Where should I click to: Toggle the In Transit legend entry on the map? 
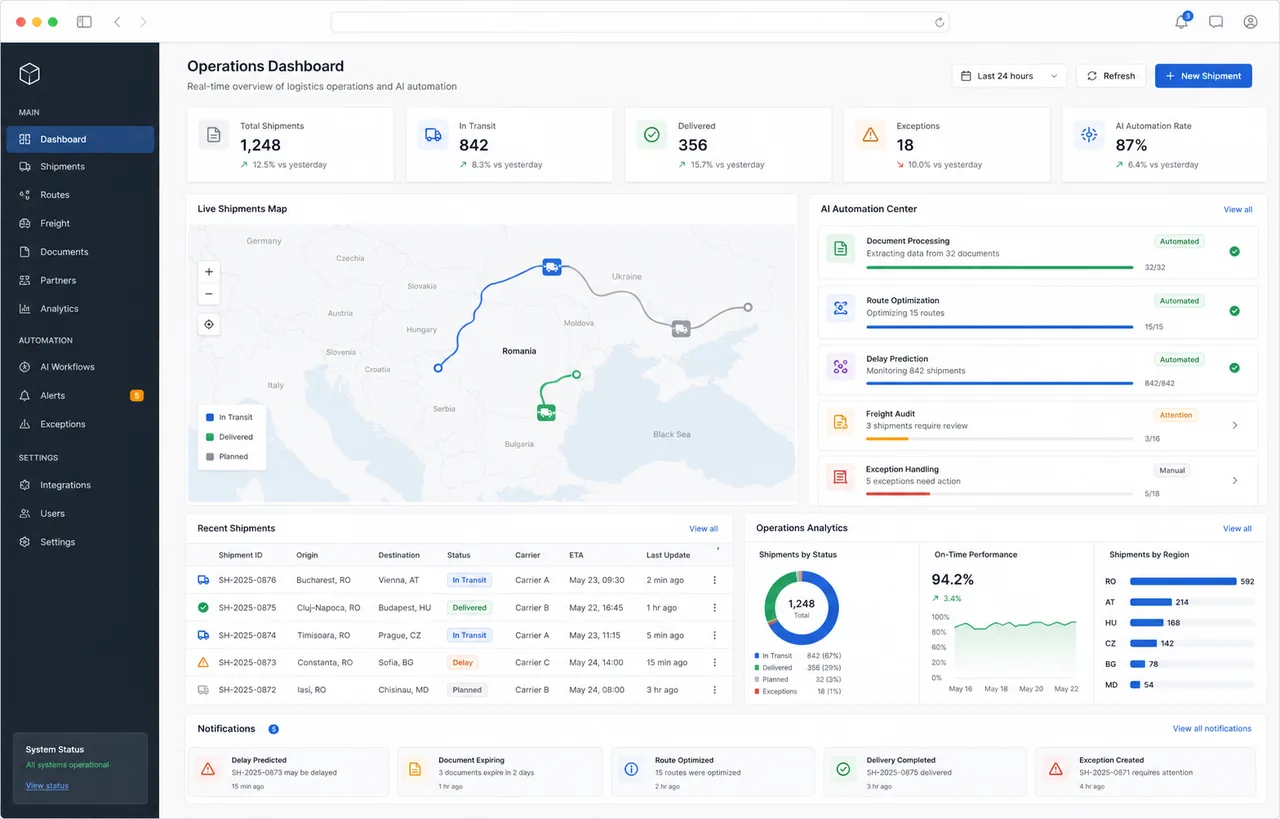229,417
